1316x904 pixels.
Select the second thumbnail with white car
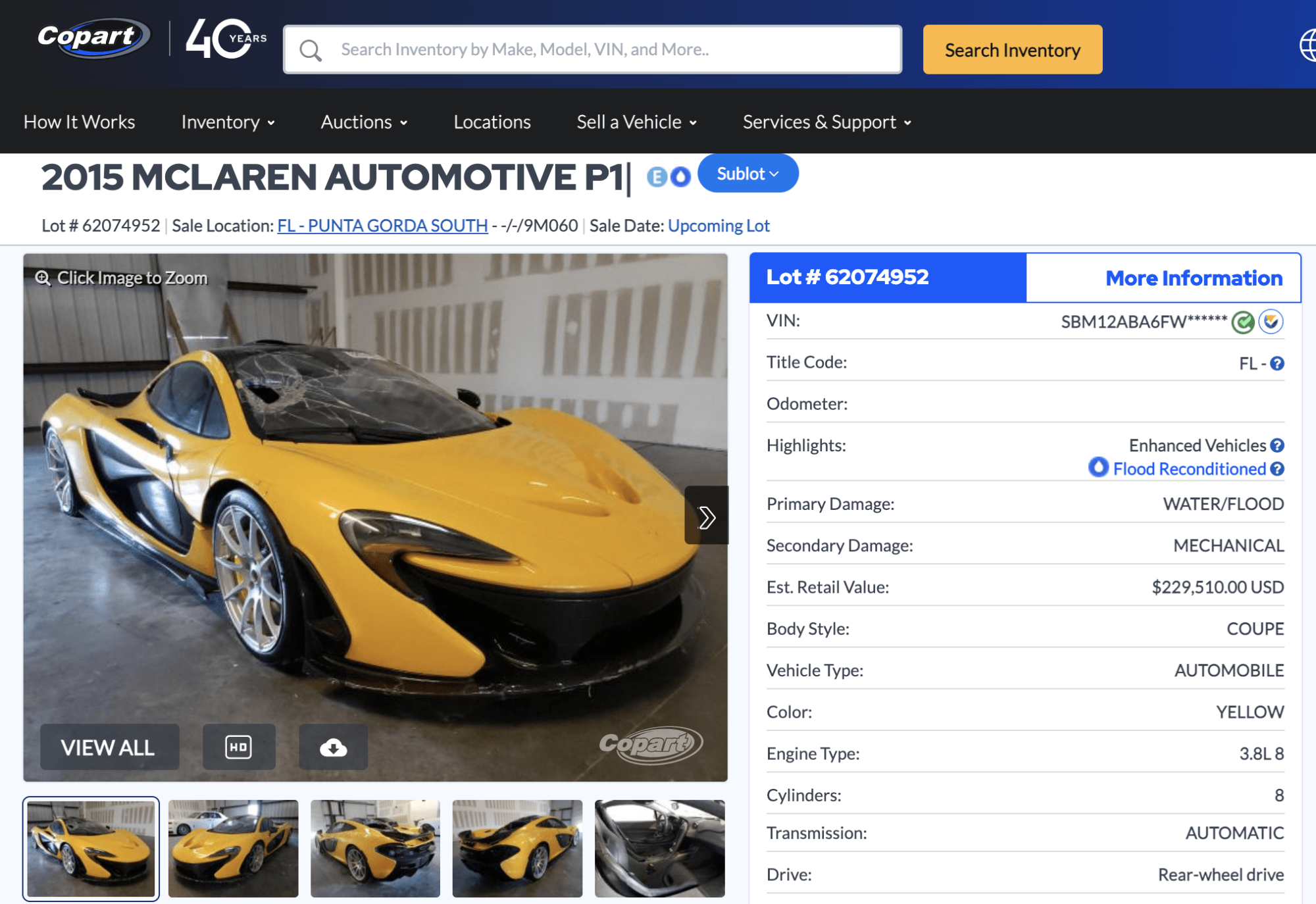(233, 849)
